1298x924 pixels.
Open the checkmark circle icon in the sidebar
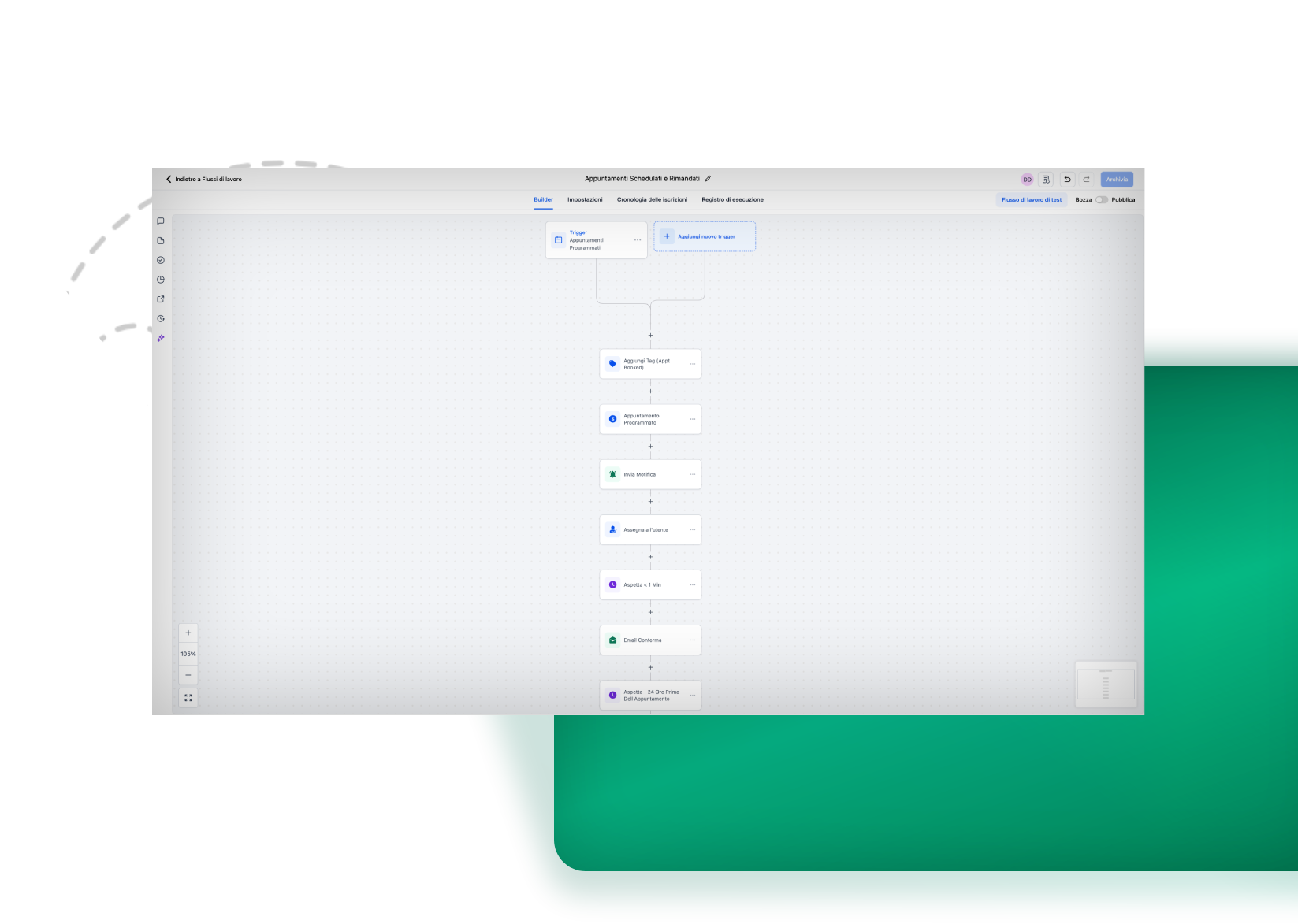point(161,260)
